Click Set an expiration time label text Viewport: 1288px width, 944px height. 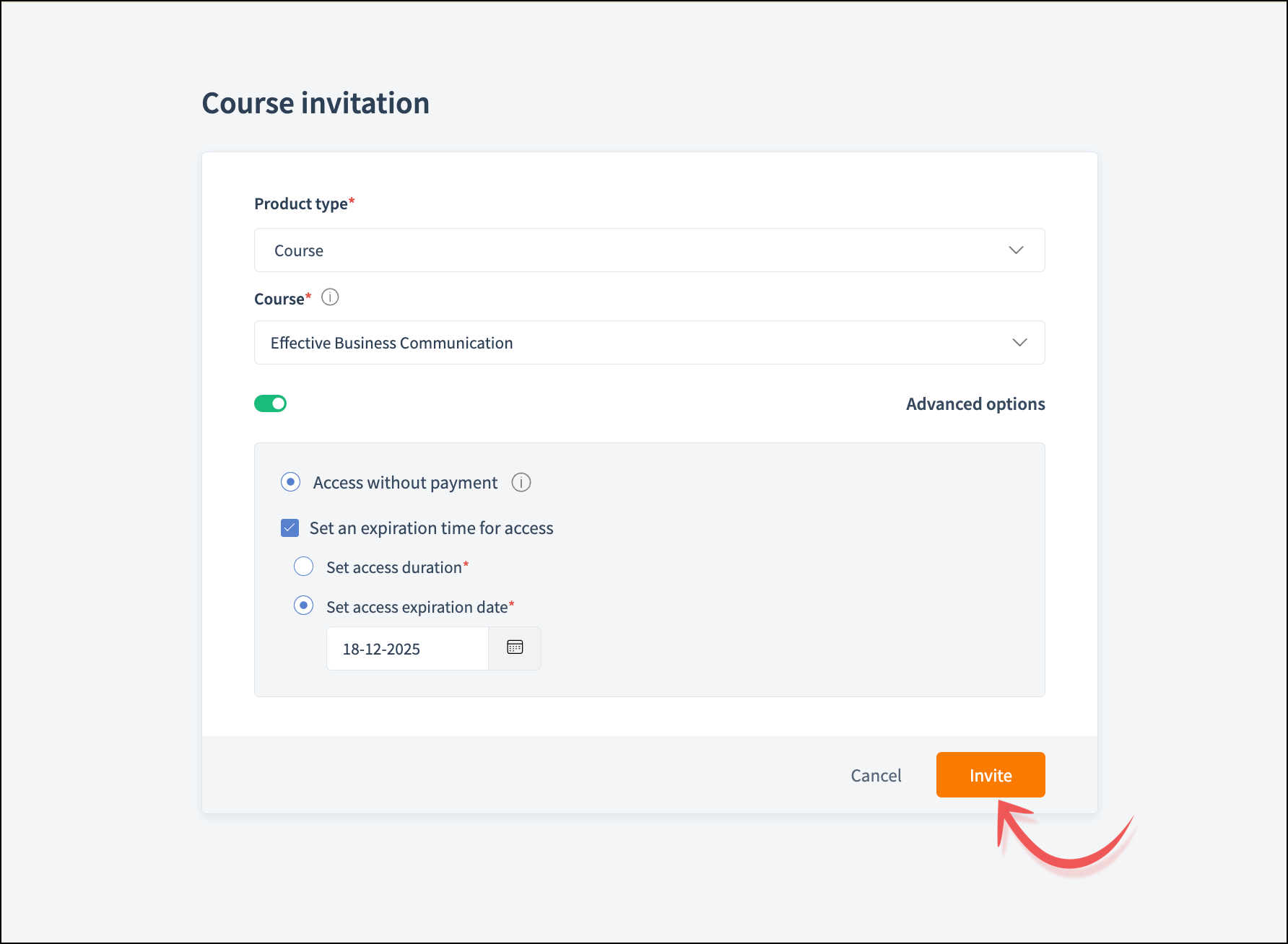coord(431,528)
